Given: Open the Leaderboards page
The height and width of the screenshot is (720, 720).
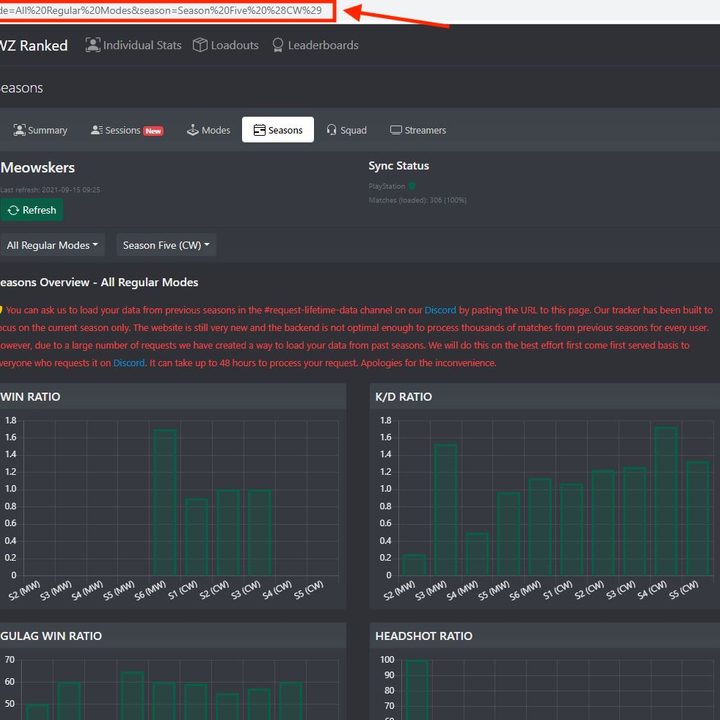Looking at the screenshot, I should [315, 45].
